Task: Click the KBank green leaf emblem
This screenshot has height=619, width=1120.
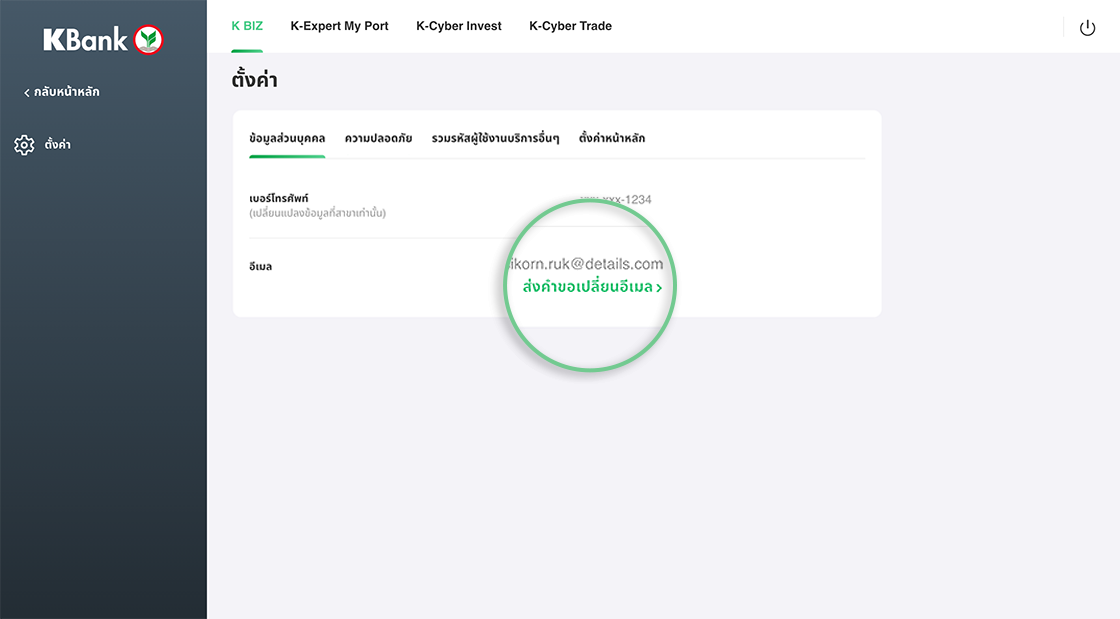Action: 148,40
